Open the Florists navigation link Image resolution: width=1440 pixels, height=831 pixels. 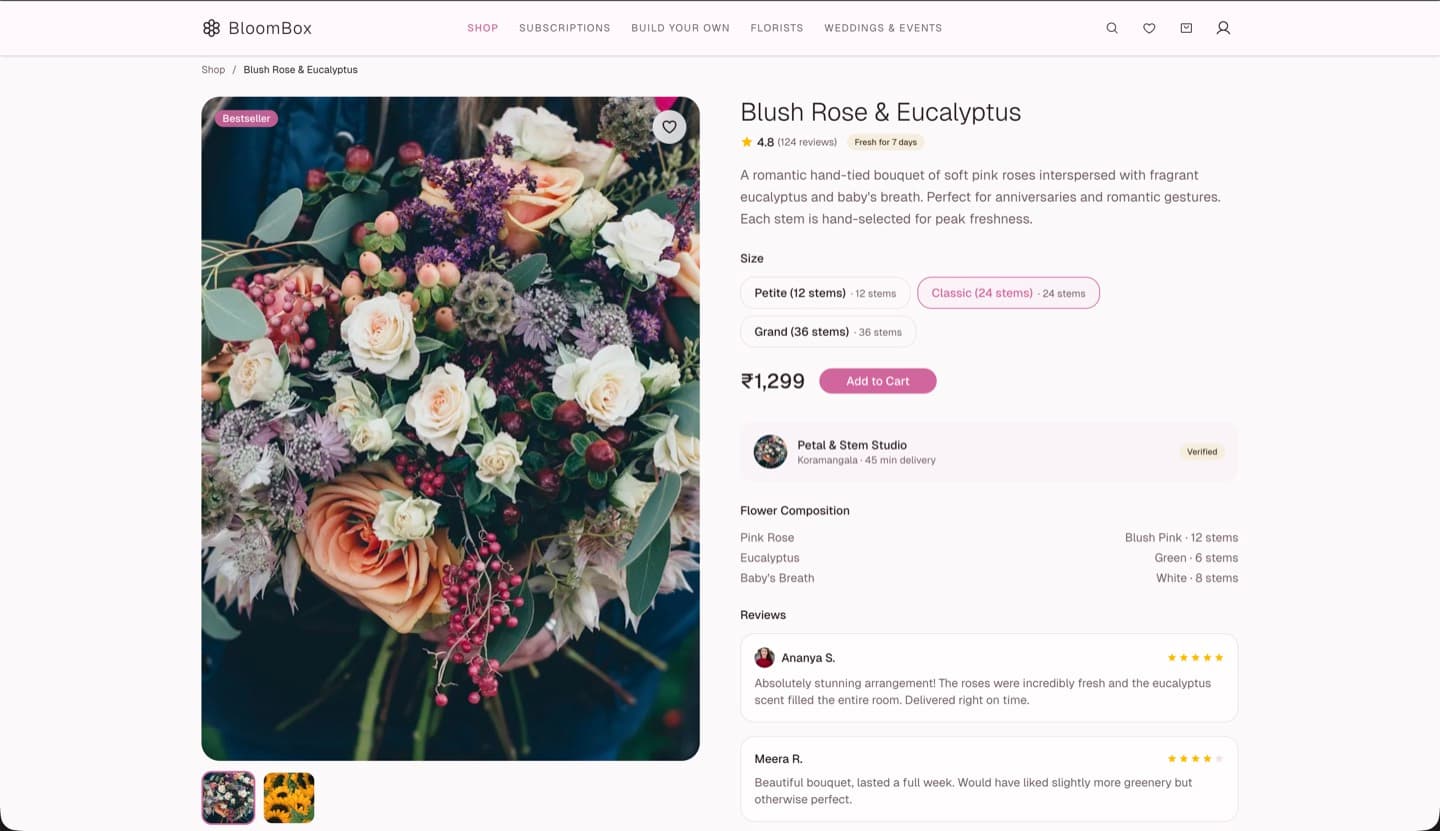click(x=777, y=28)
